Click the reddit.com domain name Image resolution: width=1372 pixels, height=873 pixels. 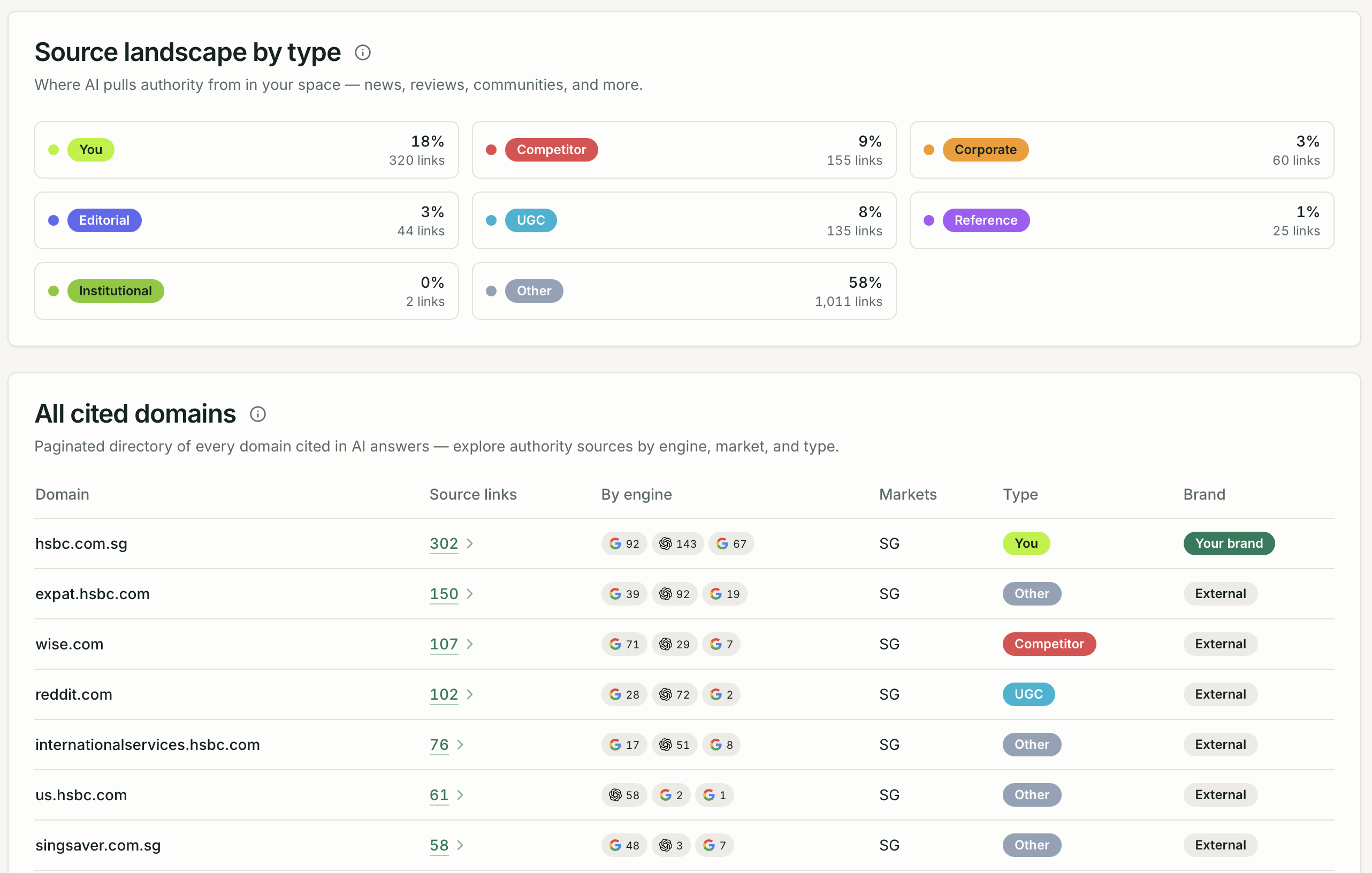click(73, 694)
